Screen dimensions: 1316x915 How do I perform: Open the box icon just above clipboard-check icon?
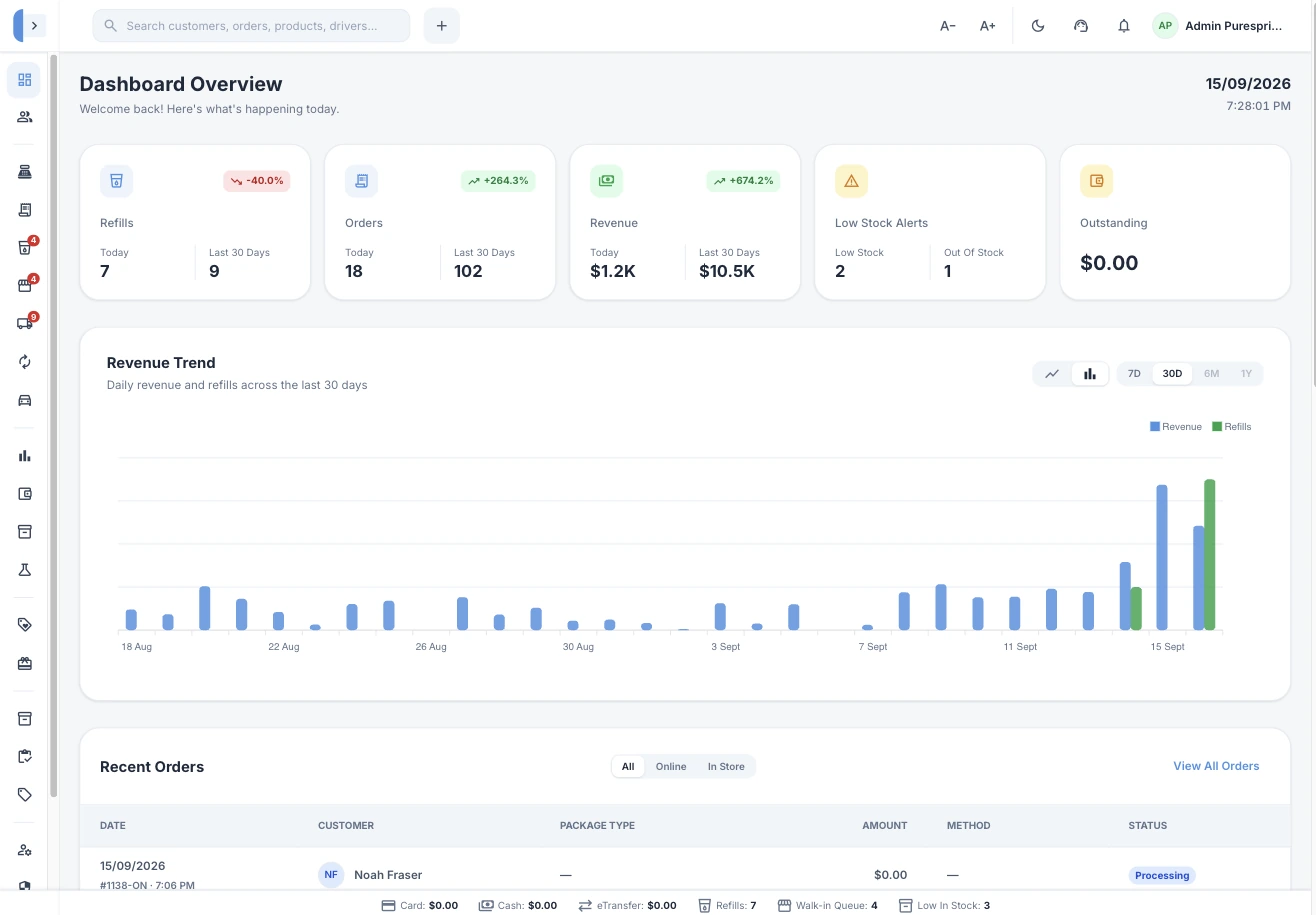pos(24,719)
